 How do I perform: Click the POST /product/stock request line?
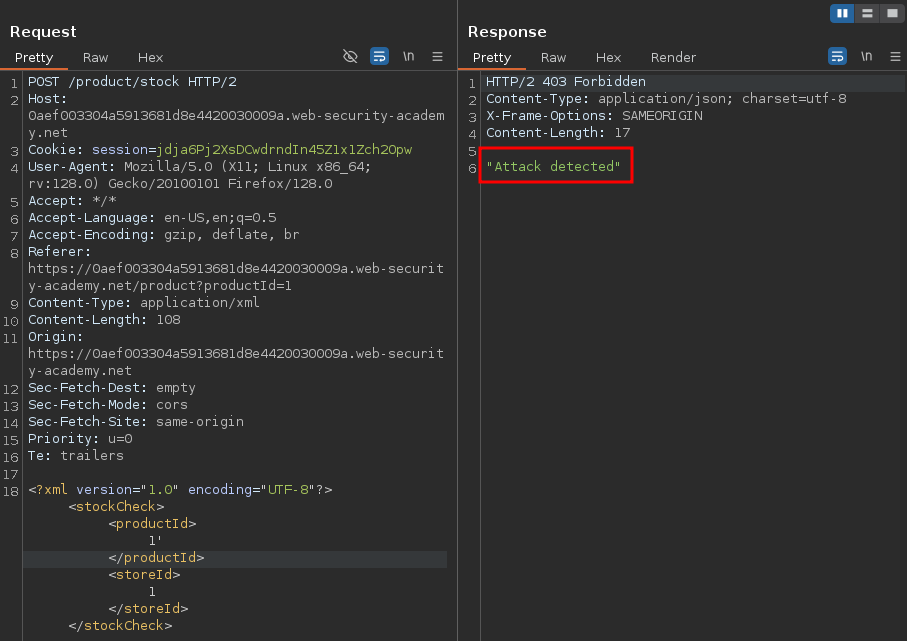point(132,82)
